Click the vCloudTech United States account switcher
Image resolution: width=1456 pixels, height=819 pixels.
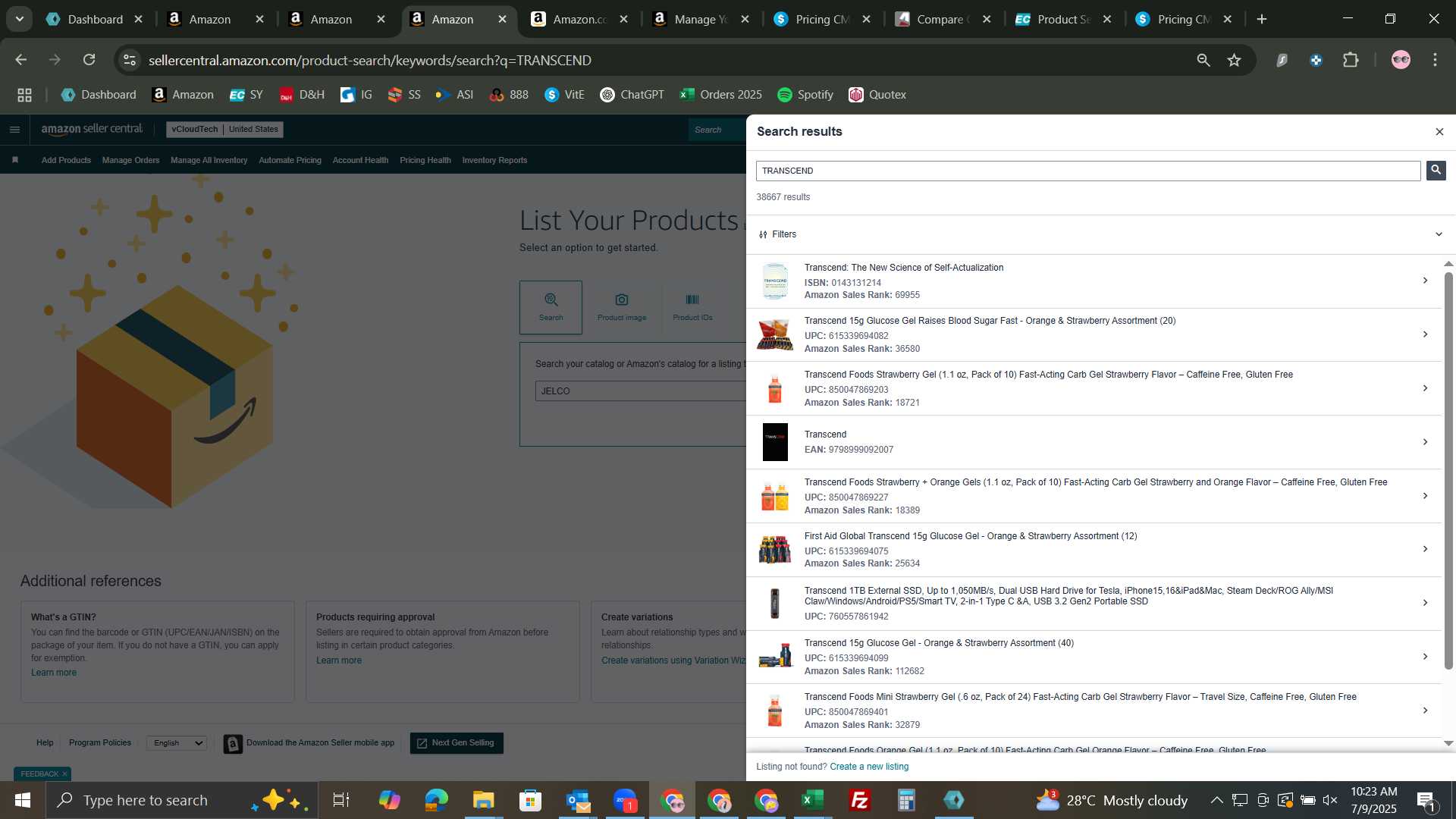coord(224,130)
